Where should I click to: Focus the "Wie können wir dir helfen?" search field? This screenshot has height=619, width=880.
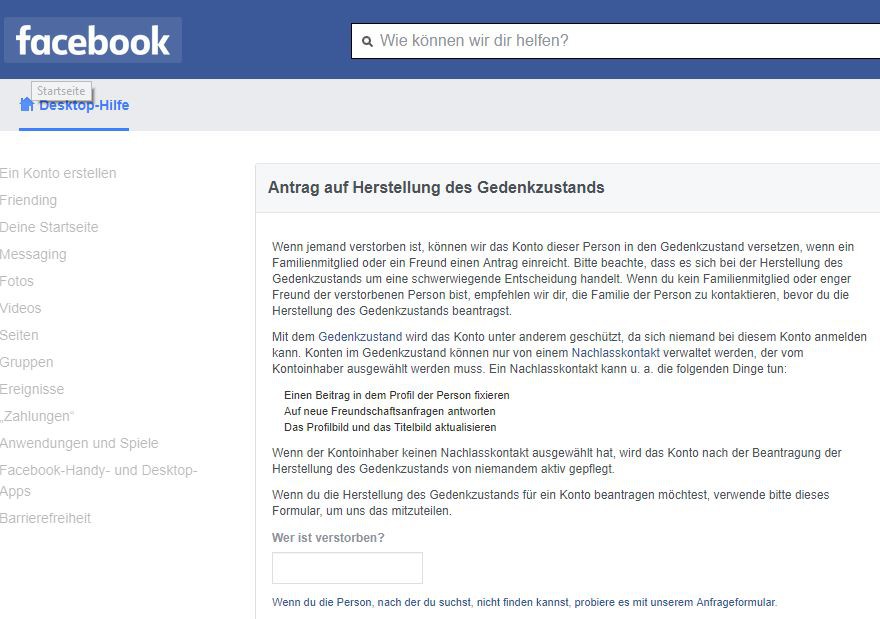(x=615, y=41)
